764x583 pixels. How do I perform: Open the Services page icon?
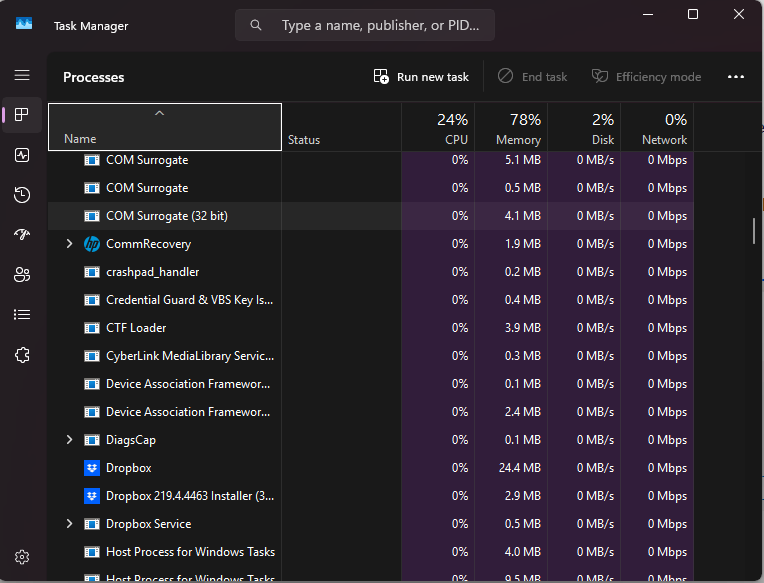[22, 355]
